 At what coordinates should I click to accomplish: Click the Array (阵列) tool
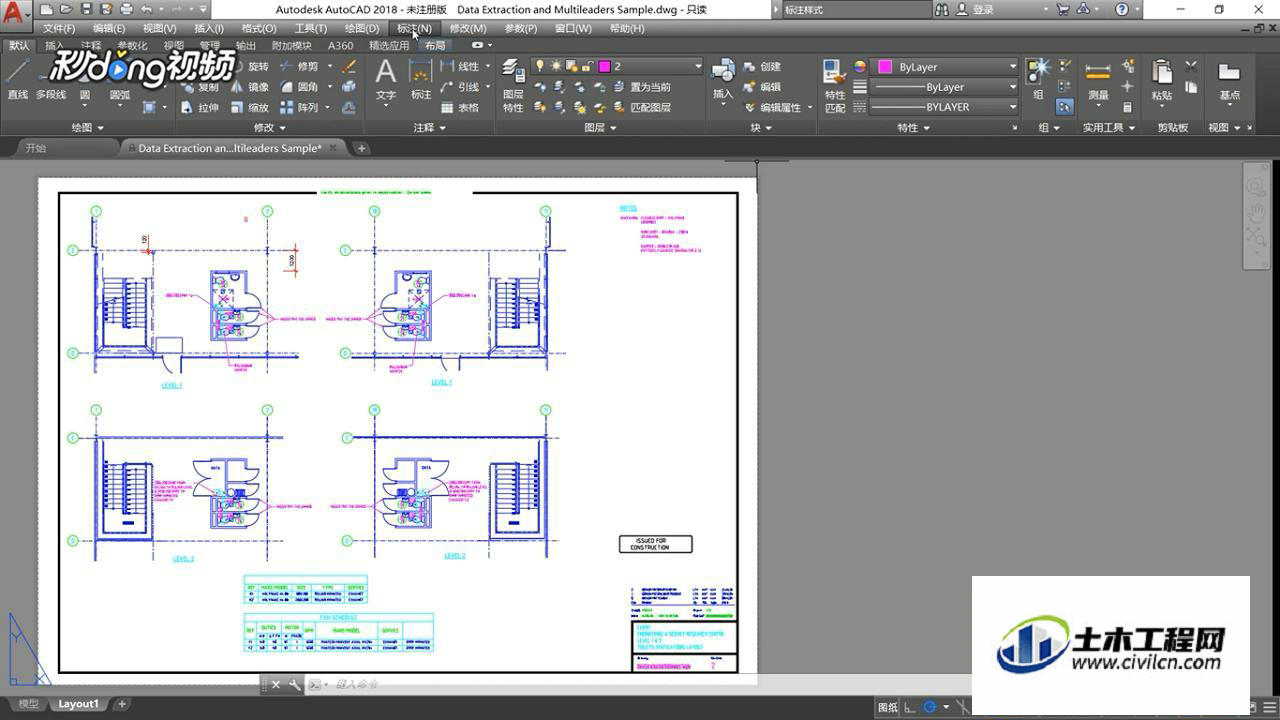click(x=299, y=107)
